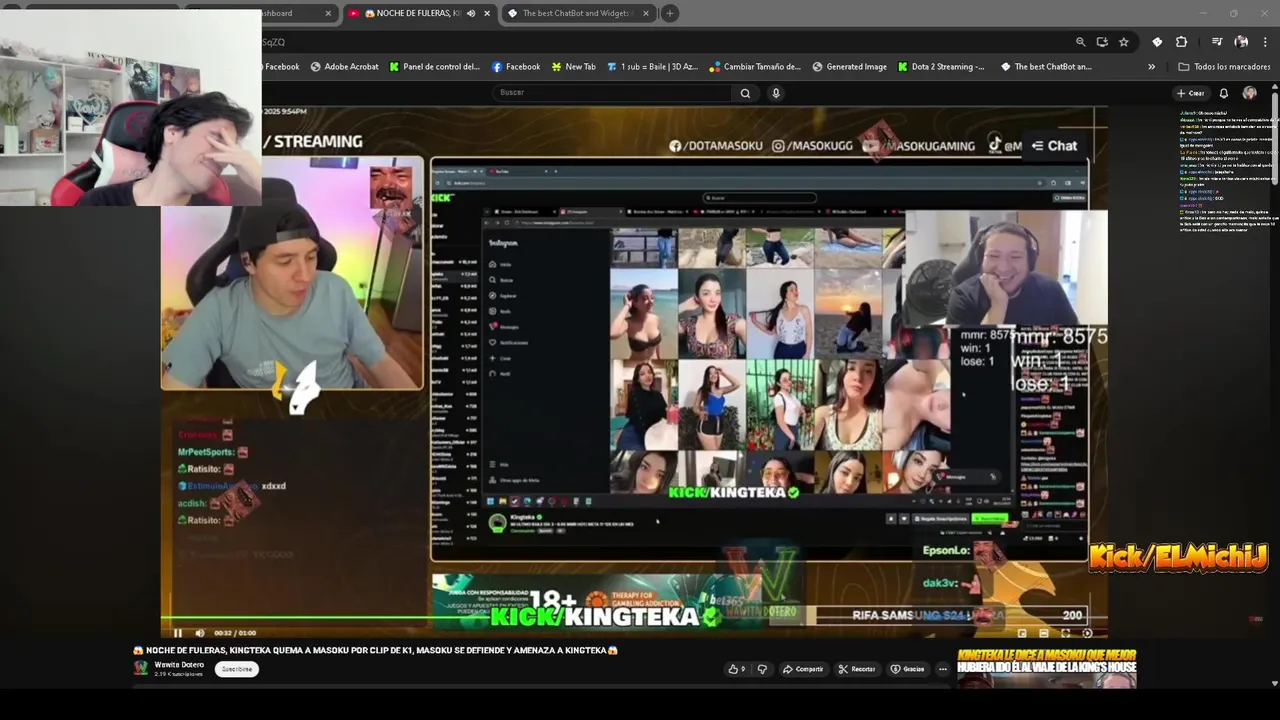
Task: Open Dota 2 Streaming bookmark
Action: (941, 67)
